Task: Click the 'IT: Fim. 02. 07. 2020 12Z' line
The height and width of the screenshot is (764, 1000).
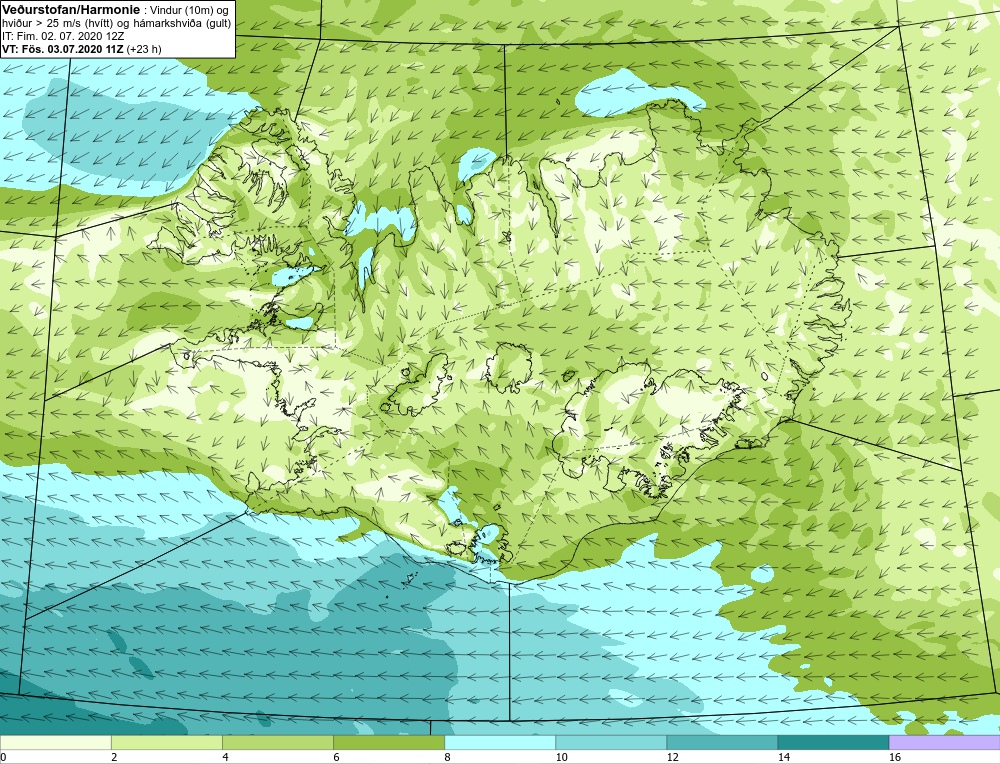Action: [62, 36]
